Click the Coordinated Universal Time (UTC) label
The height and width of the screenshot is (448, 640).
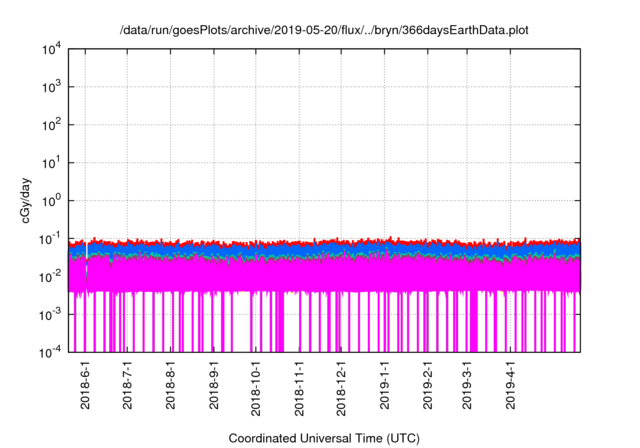click(x=324, y=438)
